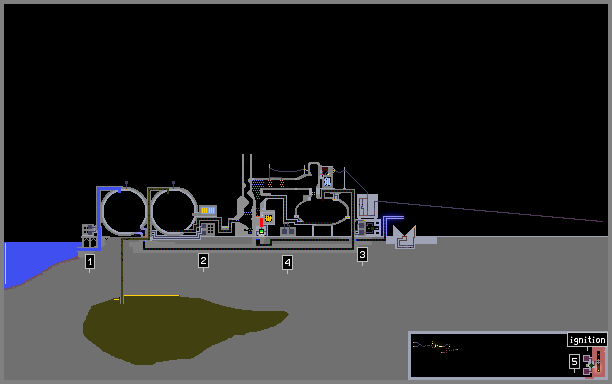The width and height of the screenshot is (612, 384).
Task: Click the sign labeled 2
Action: (203, 261)
